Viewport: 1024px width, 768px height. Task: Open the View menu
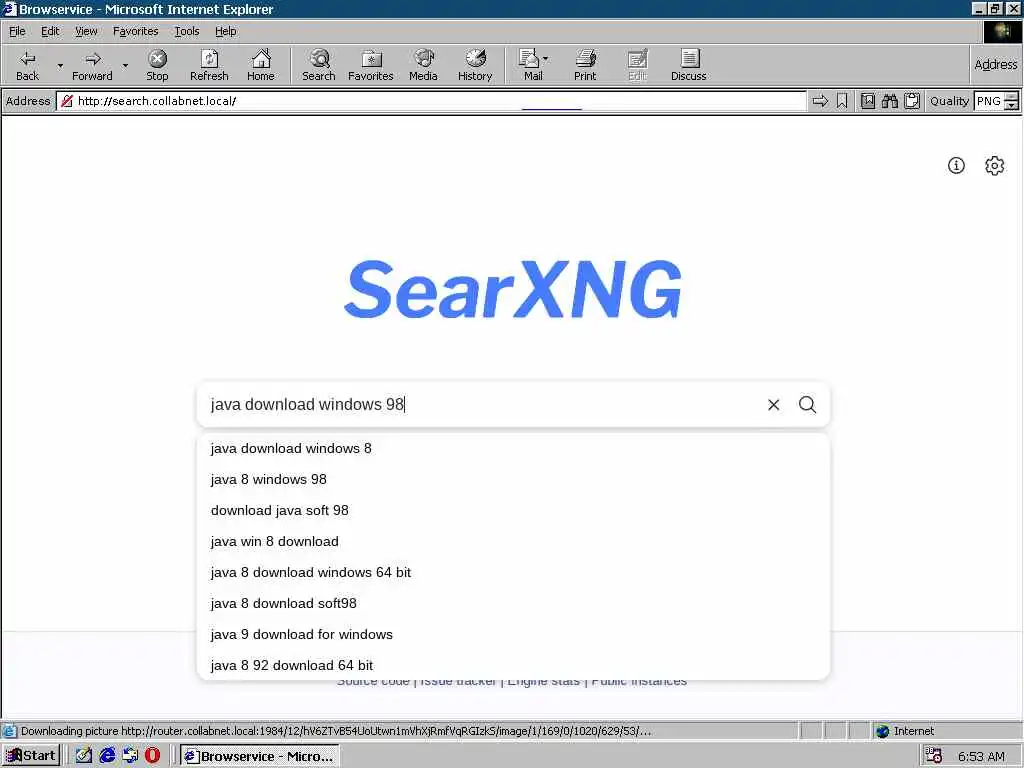point(86,31)
